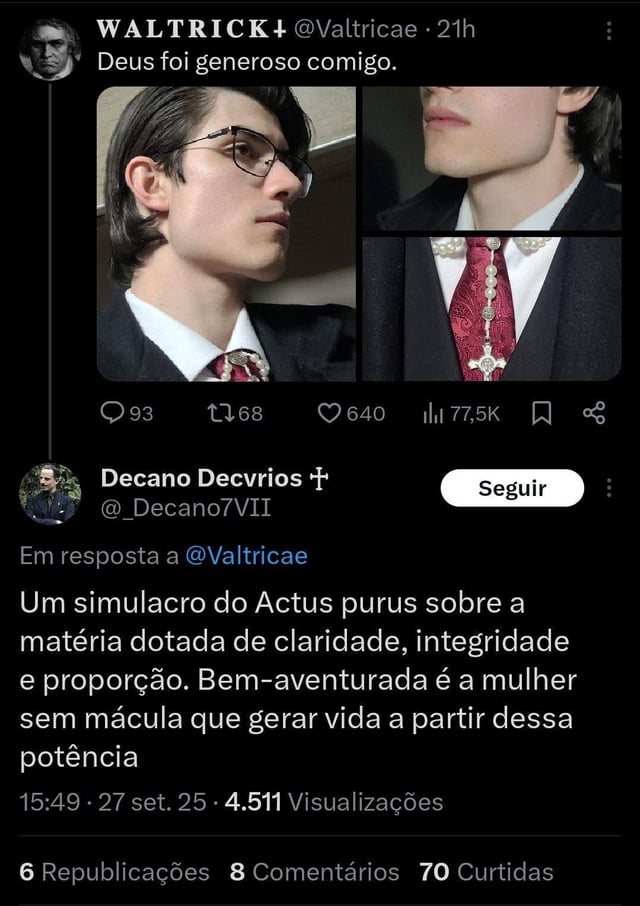
Task: Open the large left photo with glasses
Action: point(226,233)
